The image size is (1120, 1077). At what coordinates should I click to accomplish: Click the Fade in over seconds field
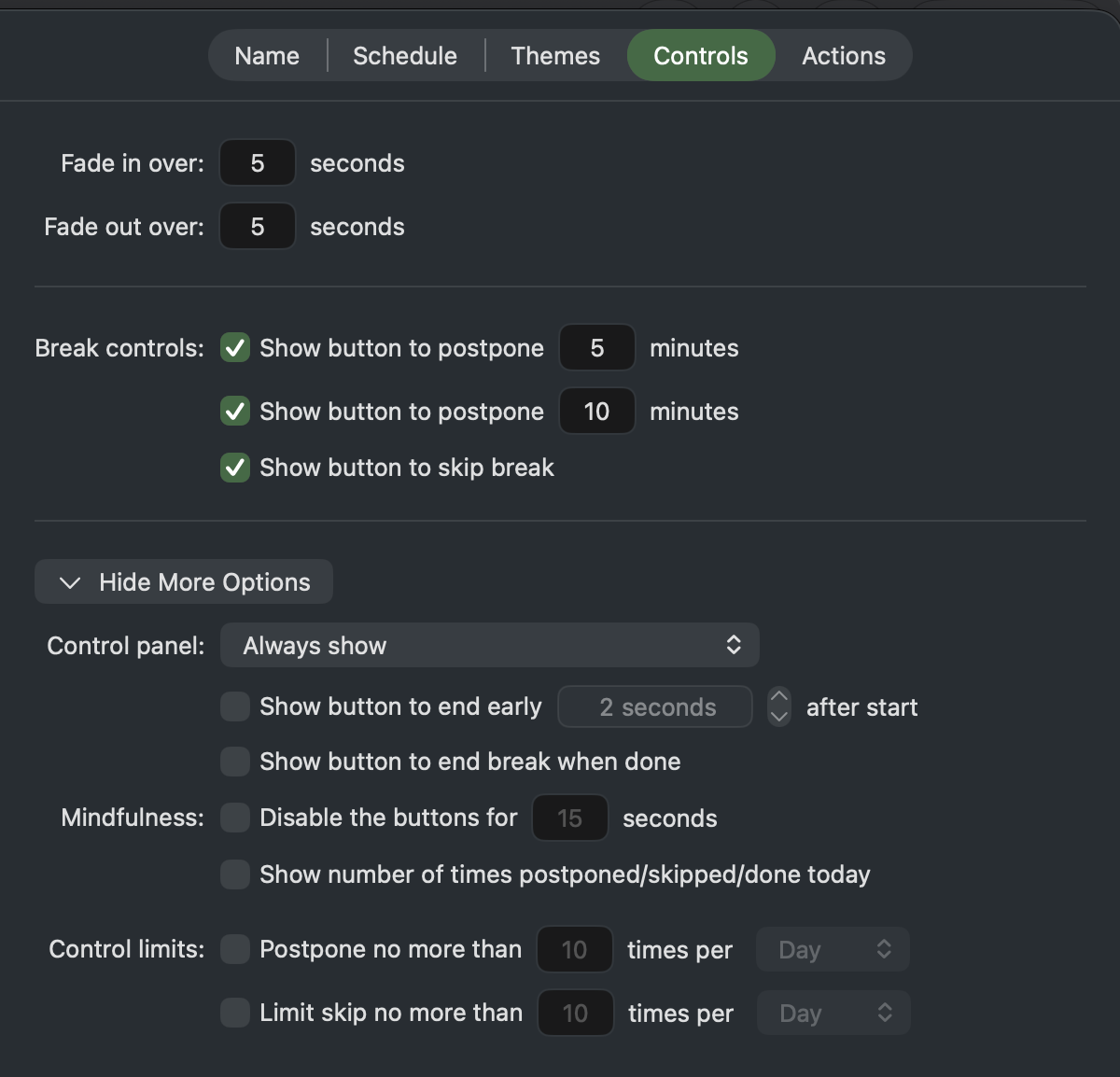tap(258, 163)
